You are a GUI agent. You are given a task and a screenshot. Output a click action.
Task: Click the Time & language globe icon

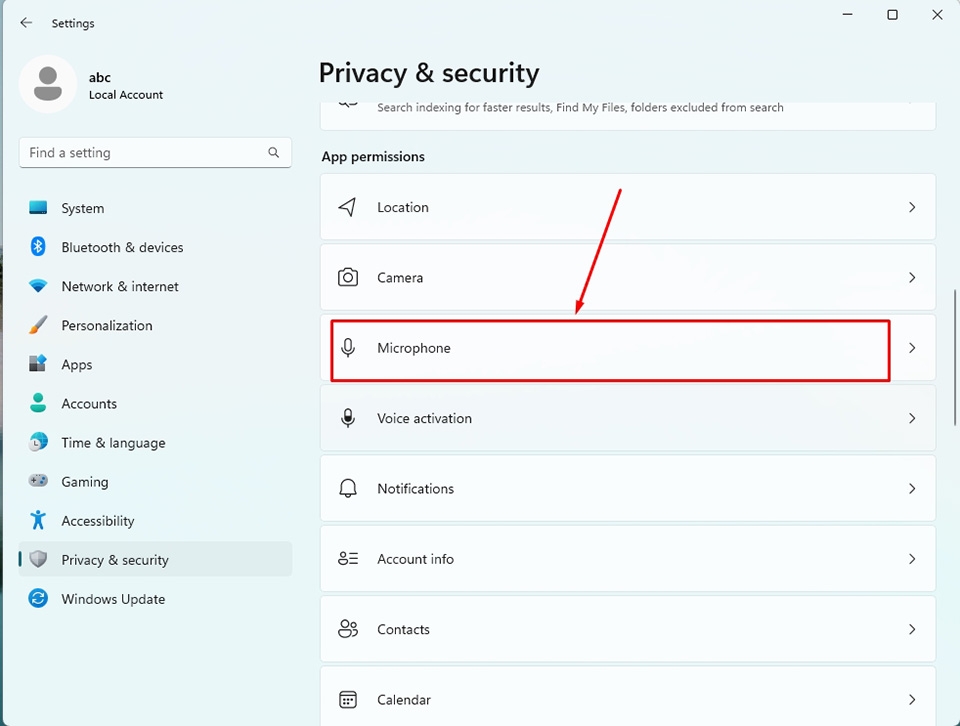(x=38, y=442)
